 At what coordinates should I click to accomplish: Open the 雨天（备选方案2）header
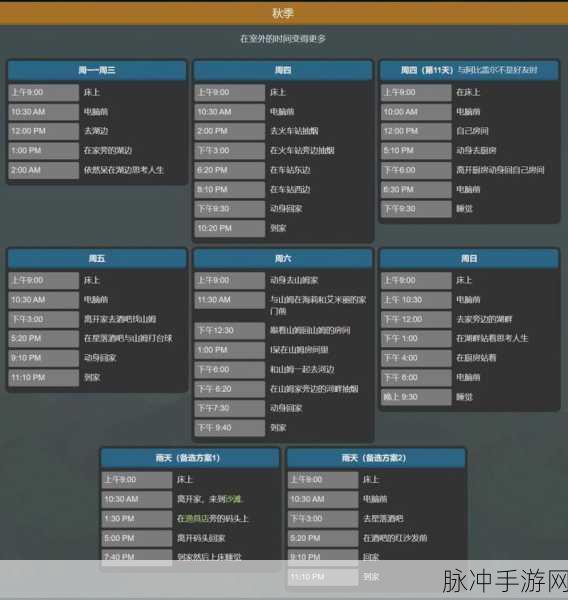pyautogui.click(x=376, y=458)
